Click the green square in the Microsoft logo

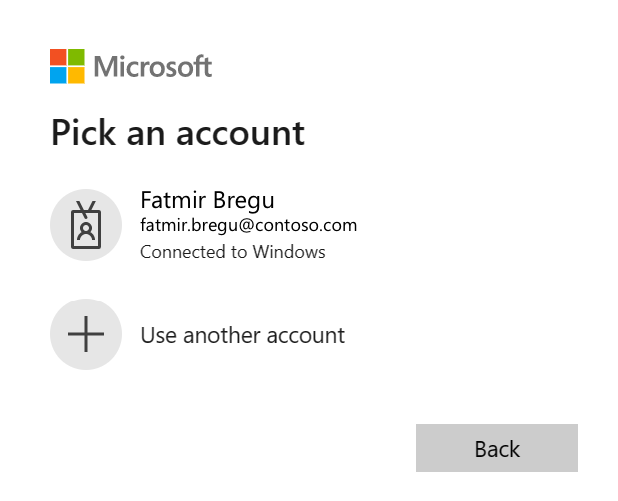pos(76,57)
